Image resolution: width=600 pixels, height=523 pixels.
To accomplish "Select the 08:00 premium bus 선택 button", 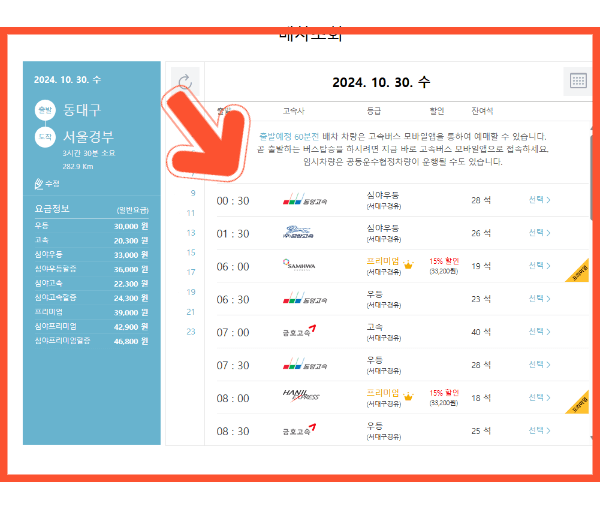I will coord(540,397).
